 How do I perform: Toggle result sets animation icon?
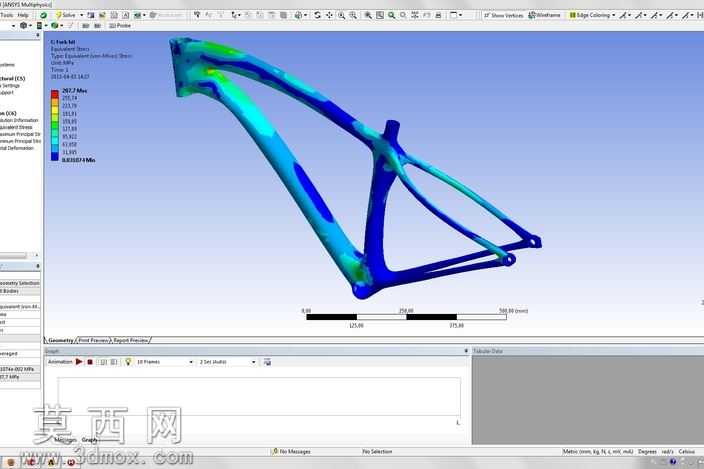click(114, 362)
